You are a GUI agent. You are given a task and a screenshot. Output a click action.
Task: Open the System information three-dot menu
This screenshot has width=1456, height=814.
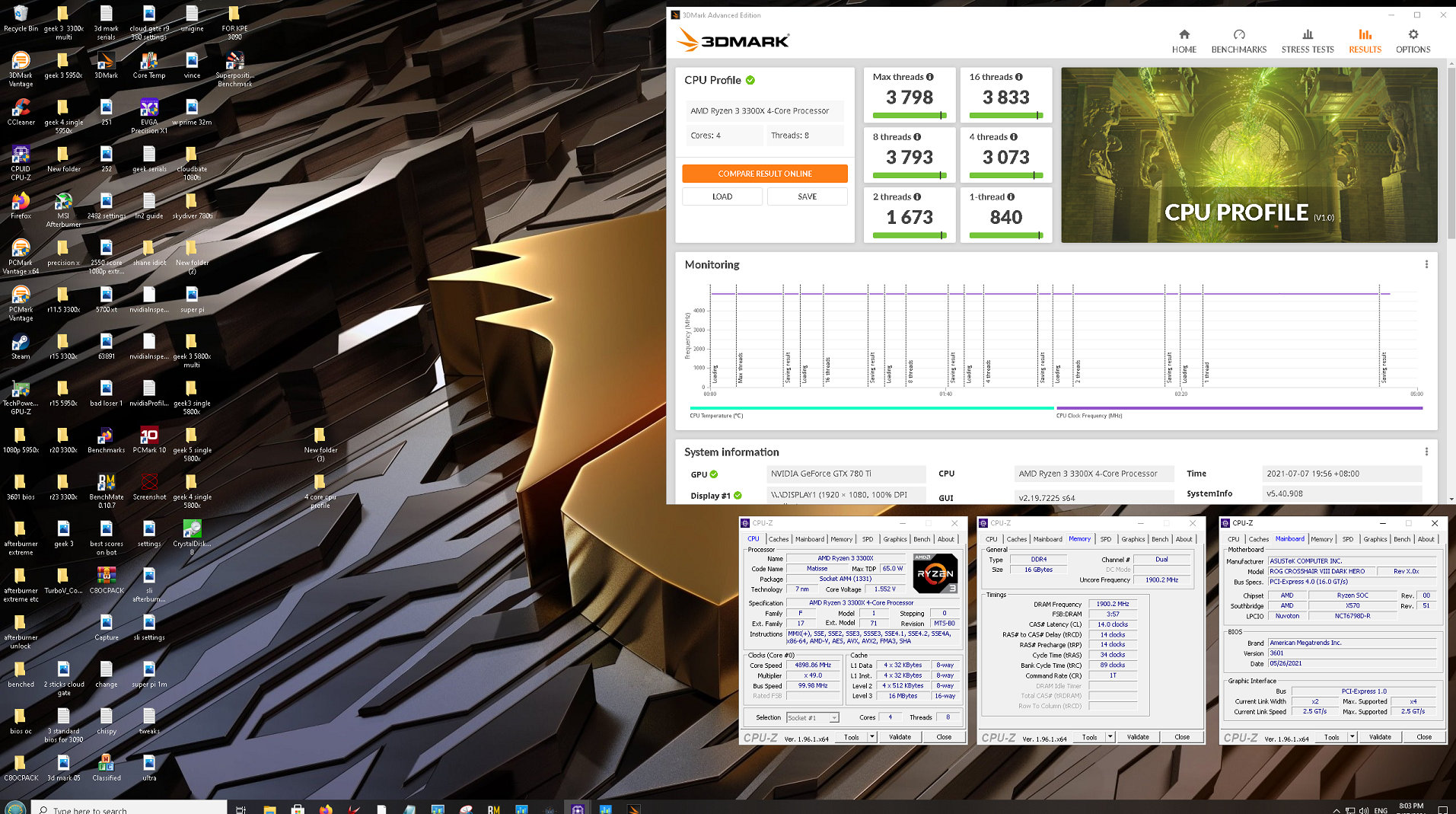[x=1426, y=452]
